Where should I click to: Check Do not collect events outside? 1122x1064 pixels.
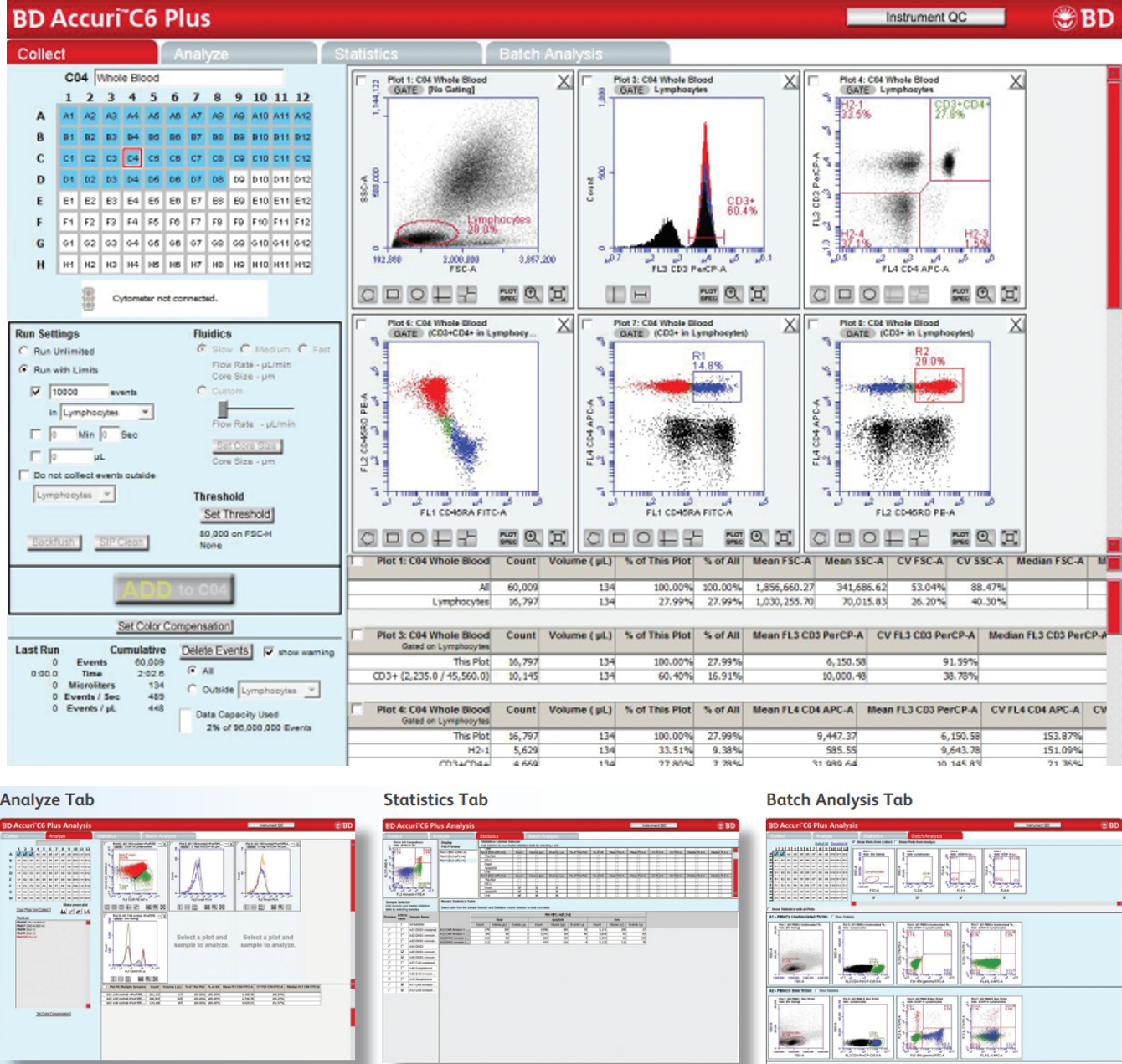(x=24, y=475)
